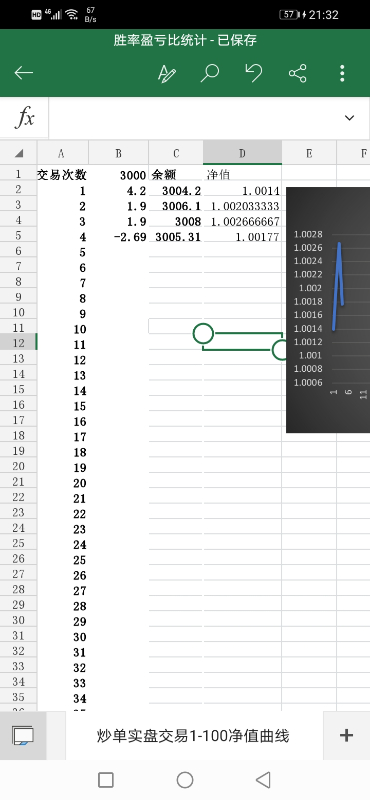Open the text formatting pen icon
The height and width of the screenshot is (800, 370).
click(166, 73)
